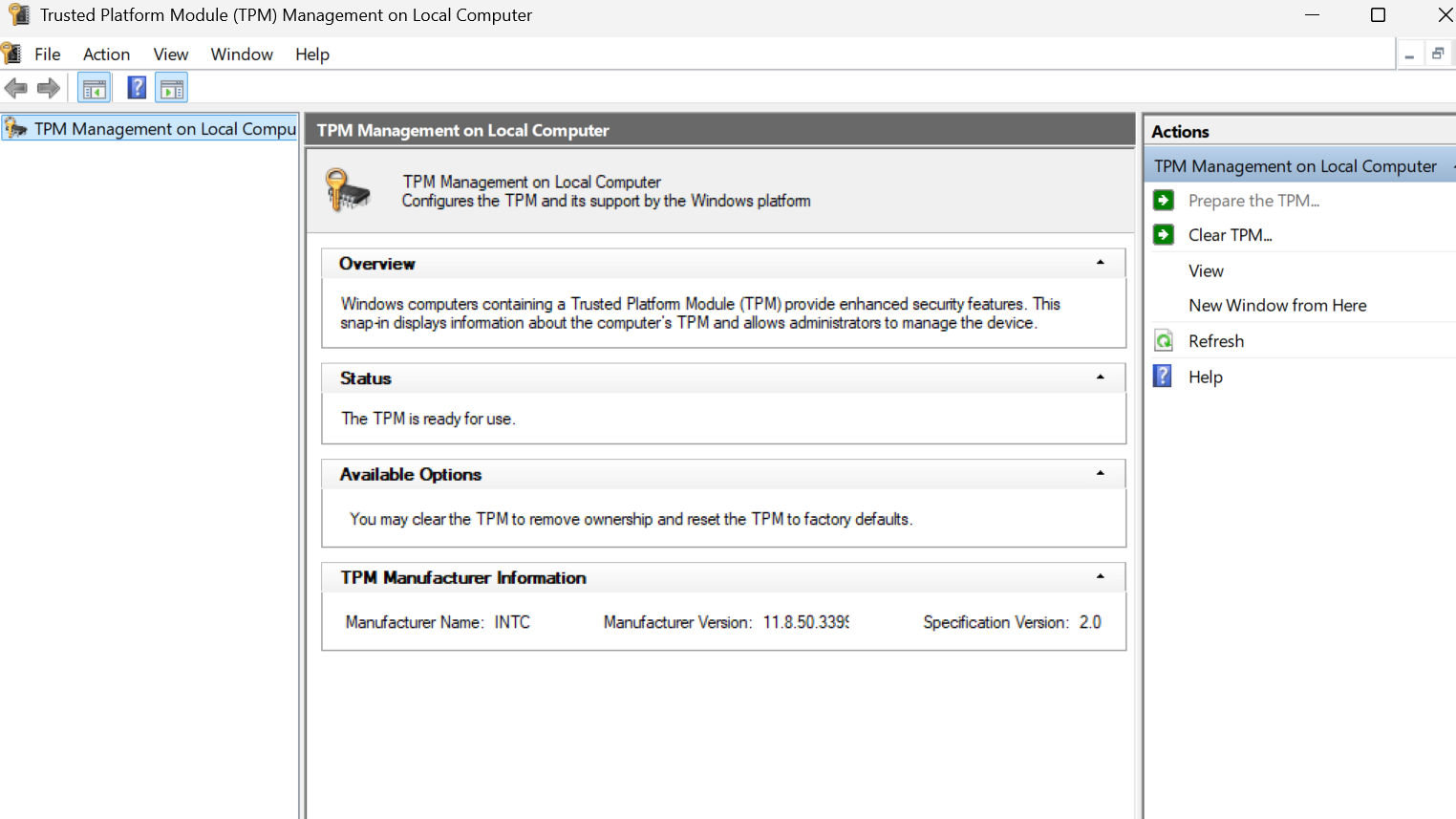This screenshot has width=1456, height=819.
Task: Select TPM Management on Local Computer tree node
Action: 164,129
